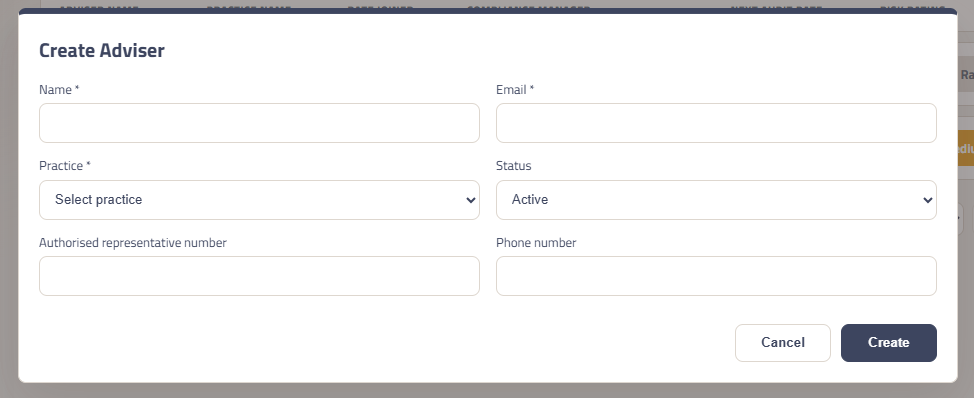
Task: Select the Phone number input field
Action: [x=716, y=276]
